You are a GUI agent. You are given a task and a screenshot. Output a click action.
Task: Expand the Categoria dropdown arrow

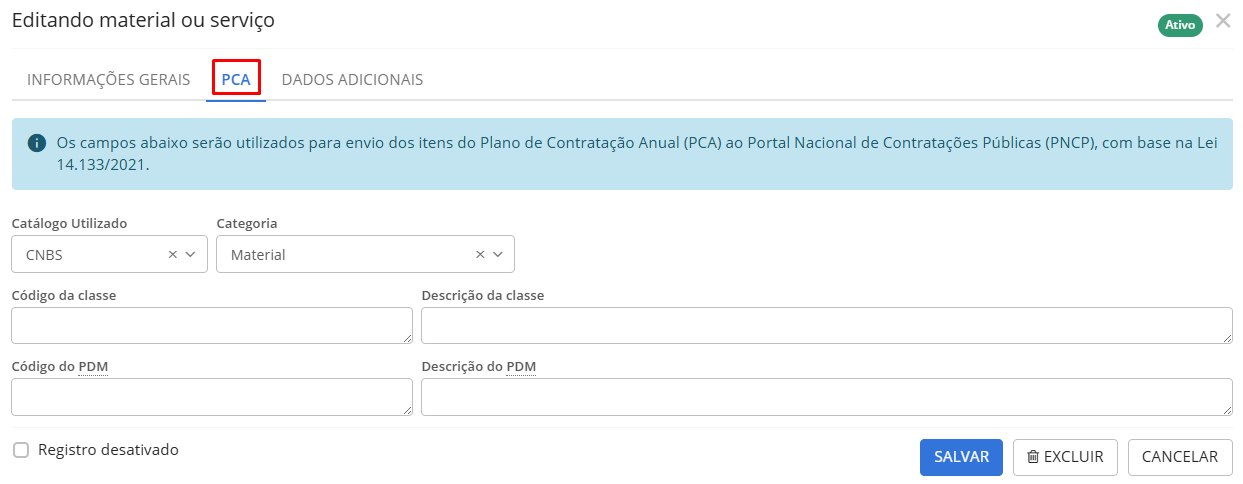click(x=498, y=254)
